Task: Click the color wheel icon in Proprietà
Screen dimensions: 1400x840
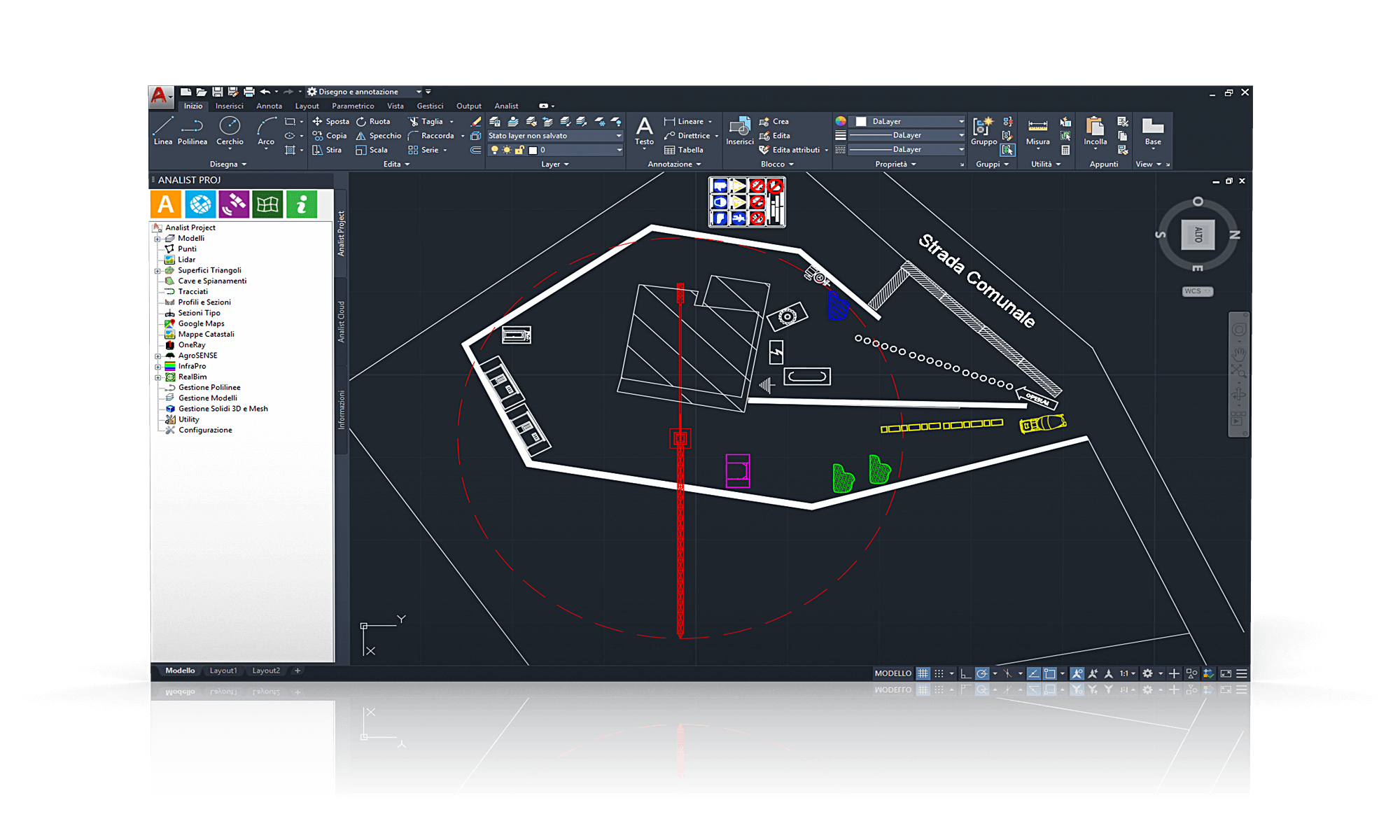Action: pyautogui.click(x=840, y=121)
